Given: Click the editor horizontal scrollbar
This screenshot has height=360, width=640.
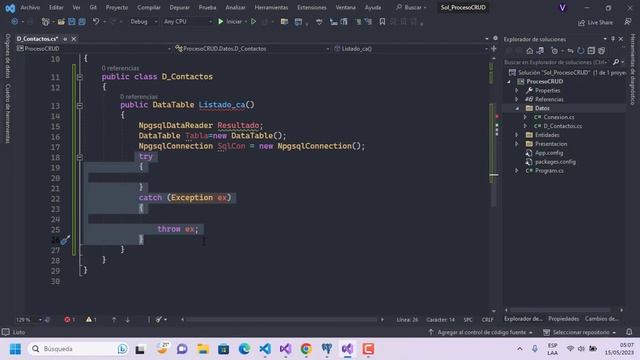Looking at the screenshot, I should pos(281,320).
